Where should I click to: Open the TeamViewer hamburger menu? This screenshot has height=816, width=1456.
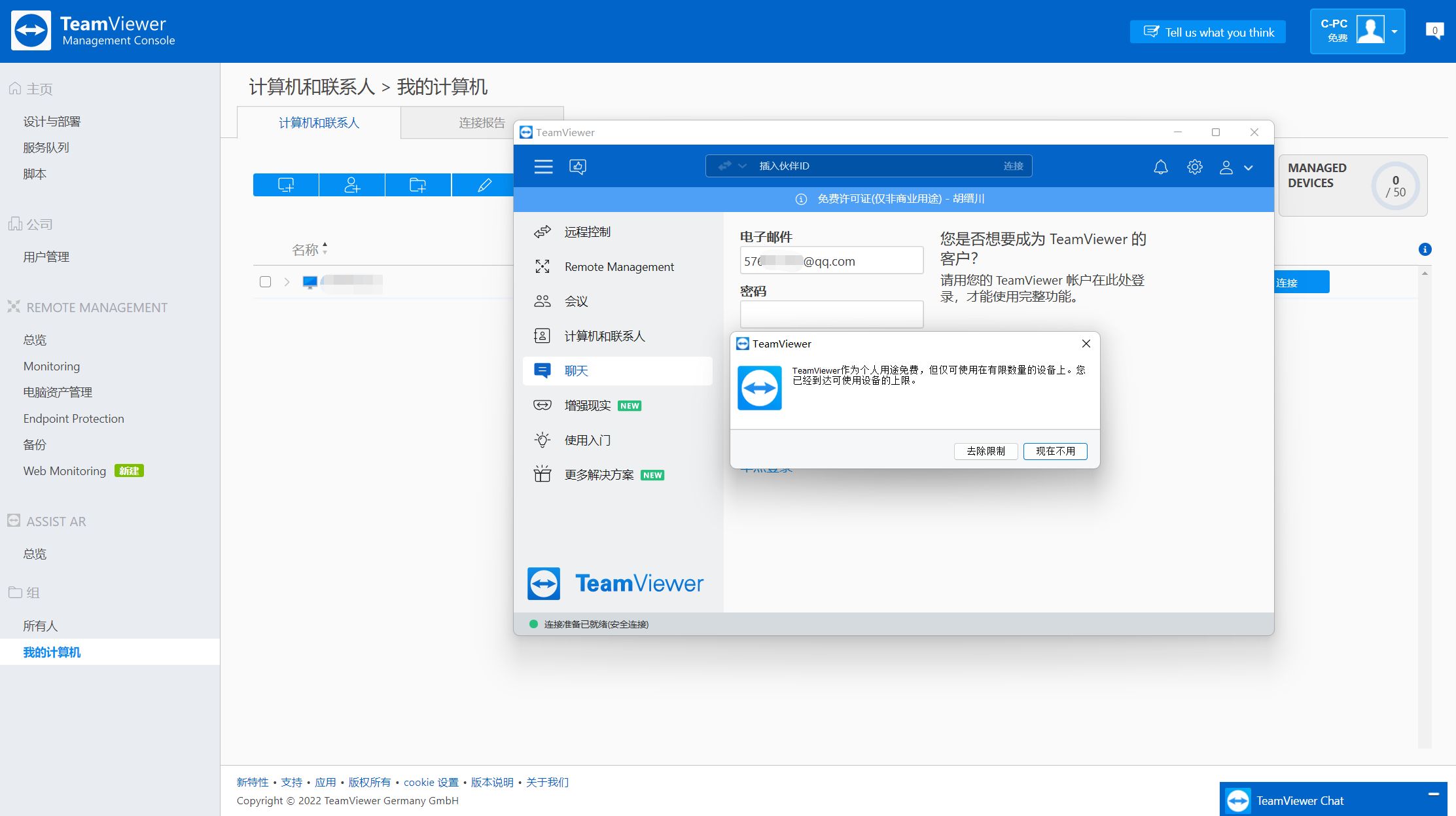543,166
